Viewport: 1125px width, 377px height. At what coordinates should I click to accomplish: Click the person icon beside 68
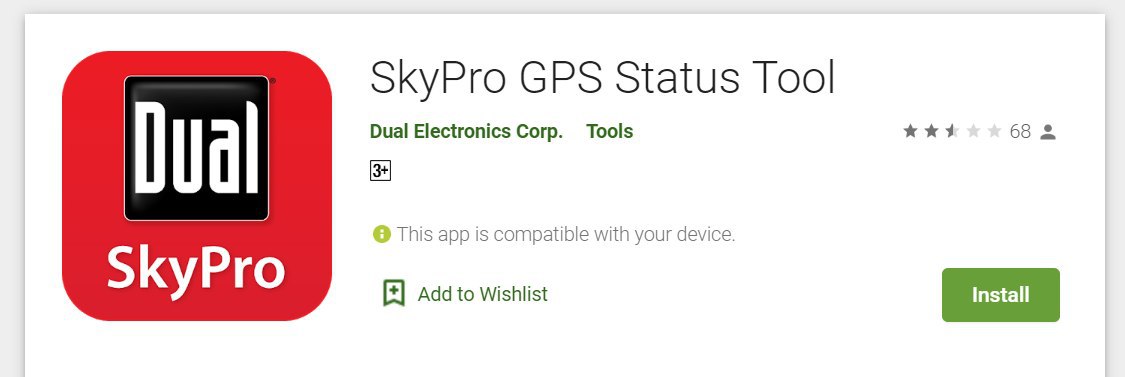[x=1048, y=132]
